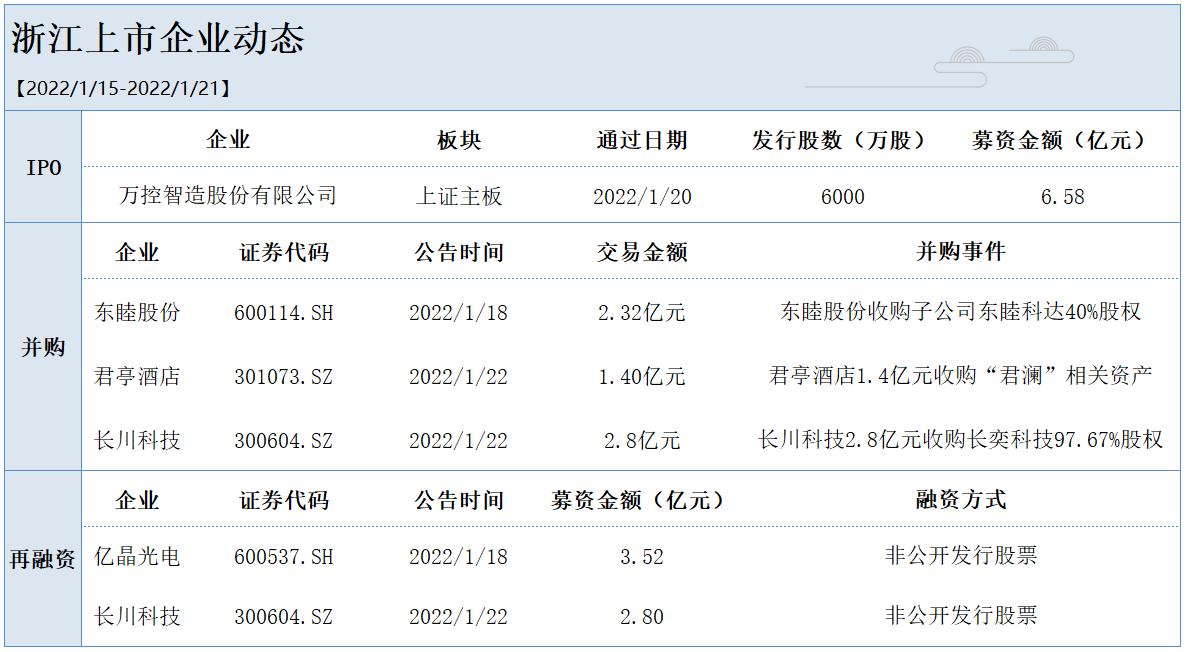Click the 交易金额 column header
The width and height of the screenshot is (1187, 652).
pyautogui.click(x=642, y=252)
